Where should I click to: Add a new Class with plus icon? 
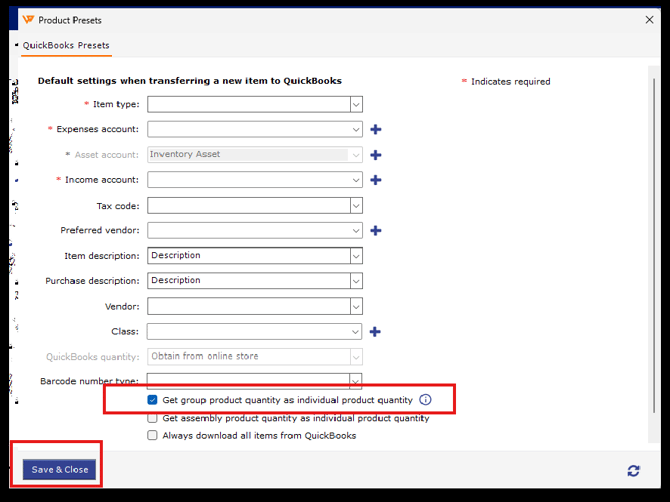pos(375,332)
